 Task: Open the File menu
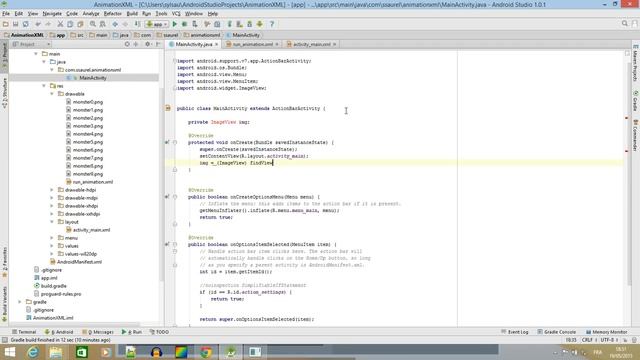pyautogui.click(x=6, y=13)
